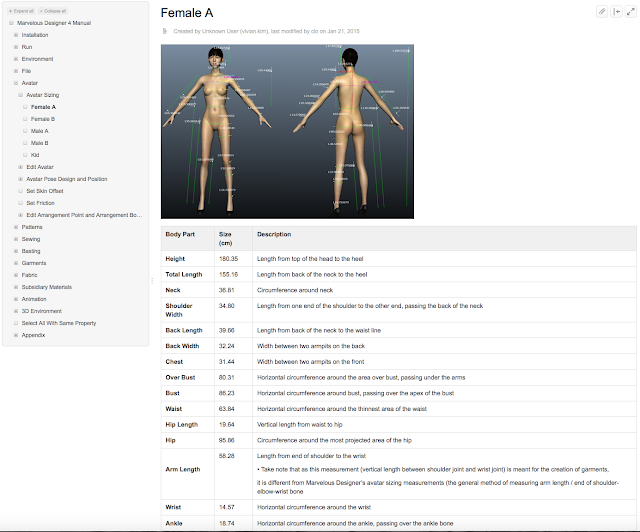640x532 pixels.
Task: Open the Garments page
Action: 34,263
